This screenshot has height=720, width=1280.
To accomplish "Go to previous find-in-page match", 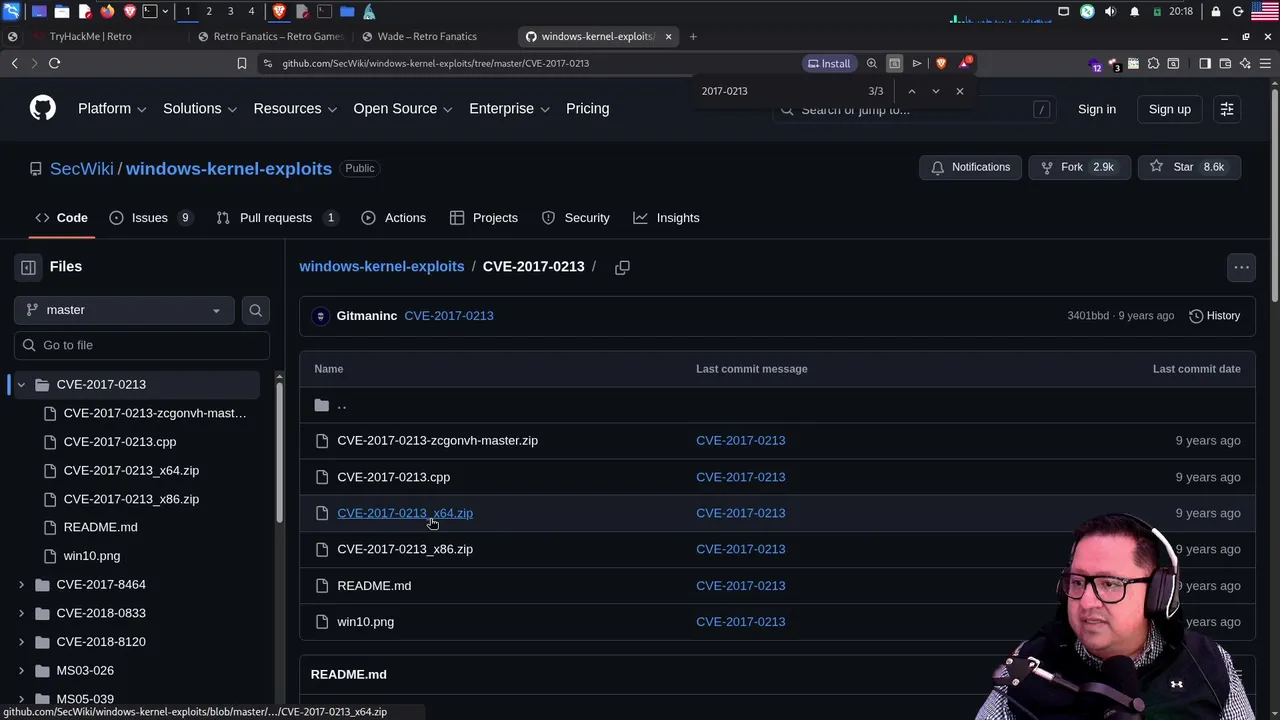I will pos(911,91).
